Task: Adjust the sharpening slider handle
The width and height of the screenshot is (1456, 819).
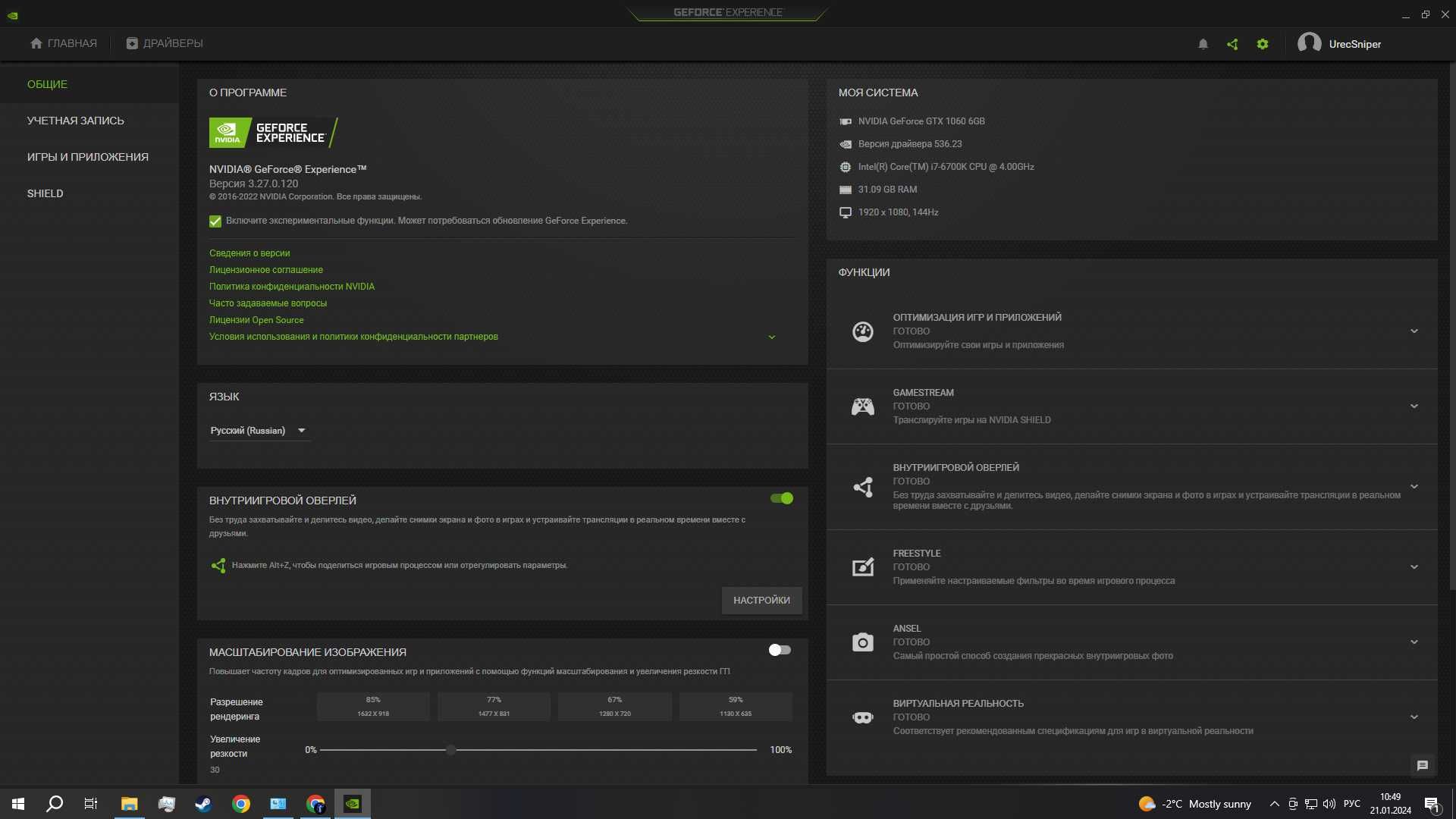Action: 451,750
